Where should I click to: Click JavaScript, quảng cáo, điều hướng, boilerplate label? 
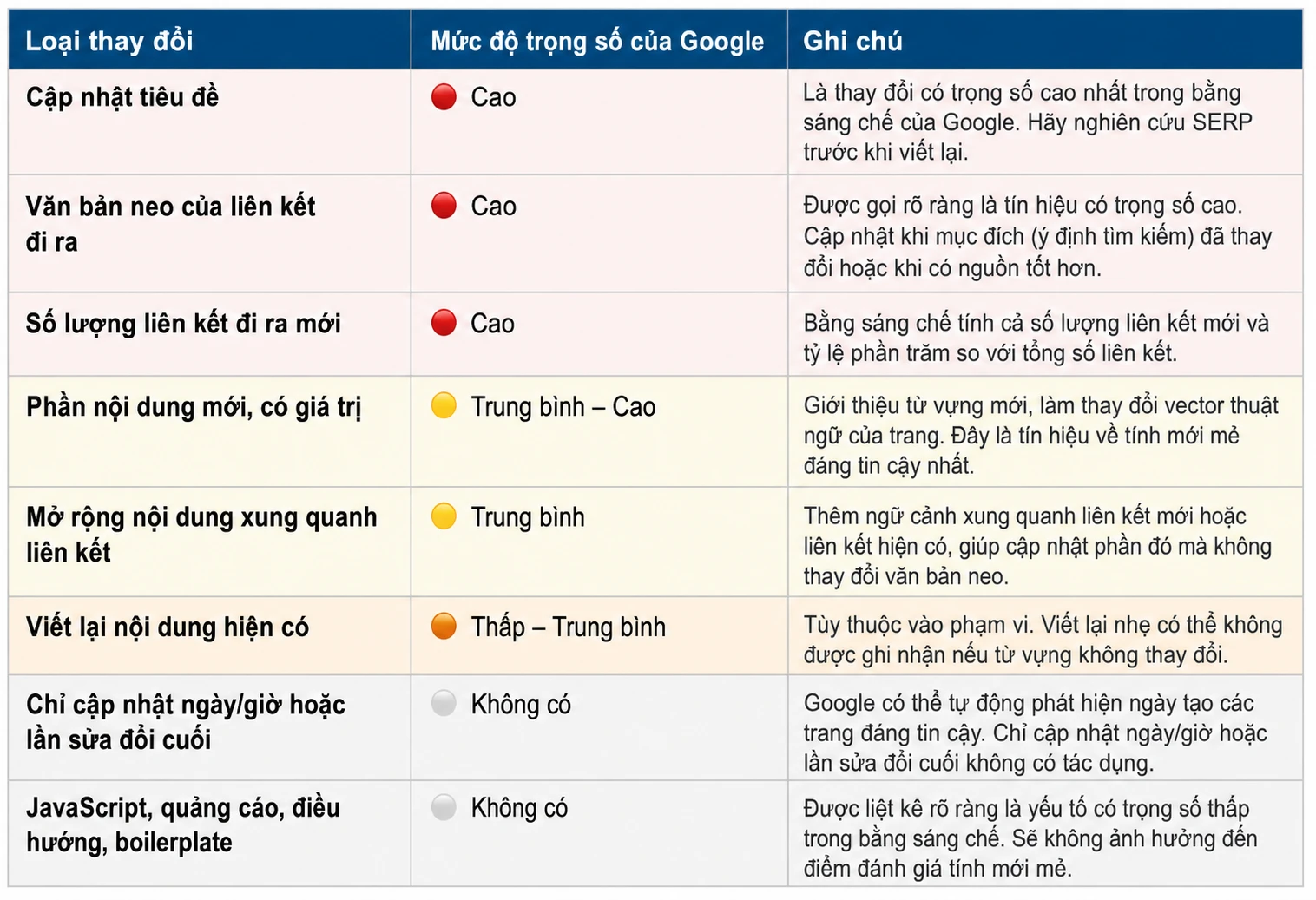coord(183,824)
